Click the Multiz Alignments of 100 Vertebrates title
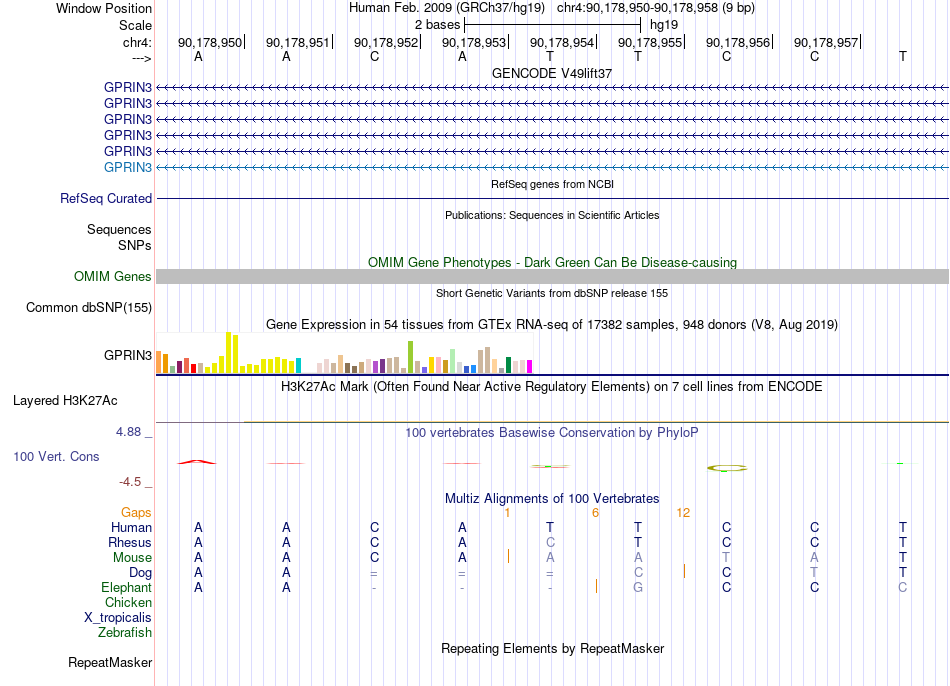950x686 pixels. [x=552, y=498]
